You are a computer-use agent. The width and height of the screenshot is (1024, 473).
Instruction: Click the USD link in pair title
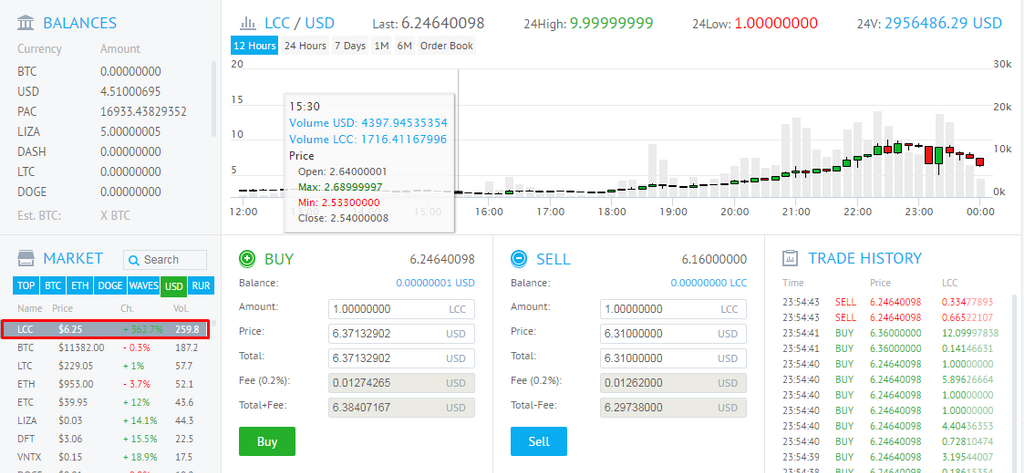320,24
